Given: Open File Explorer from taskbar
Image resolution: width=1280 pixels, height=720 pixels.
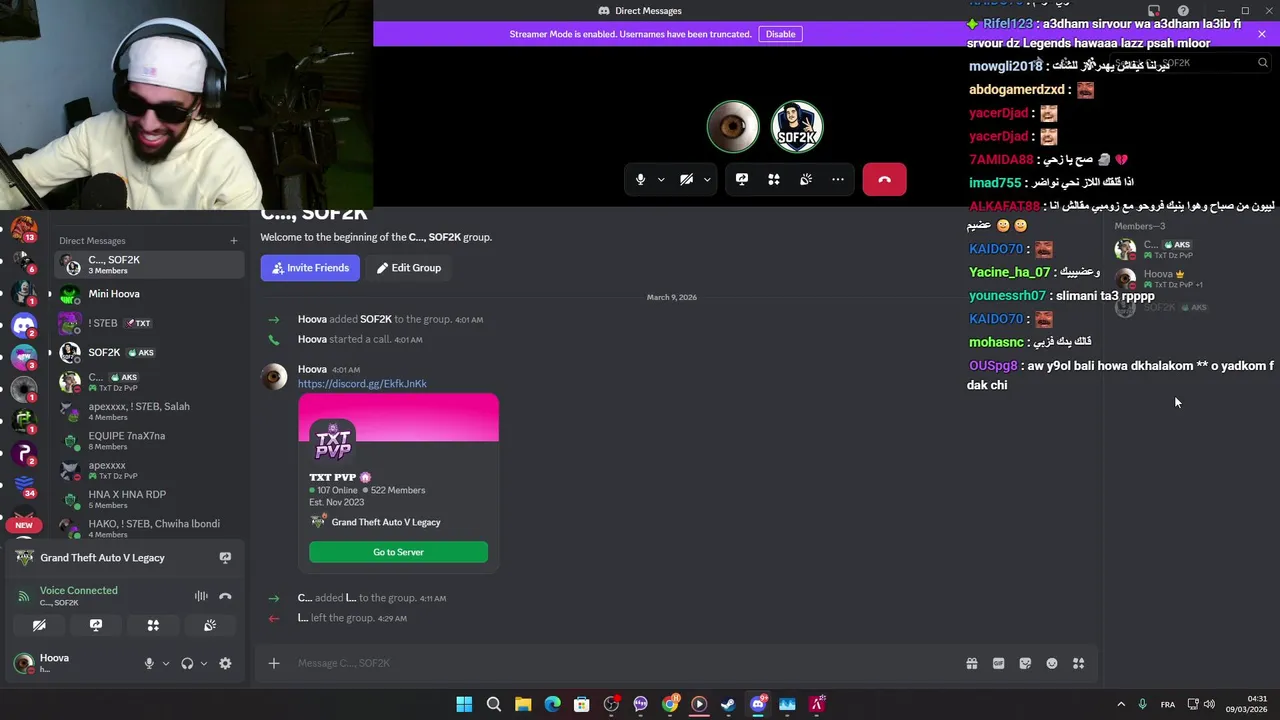Looking at the screenshot, I should coord(523,704).
